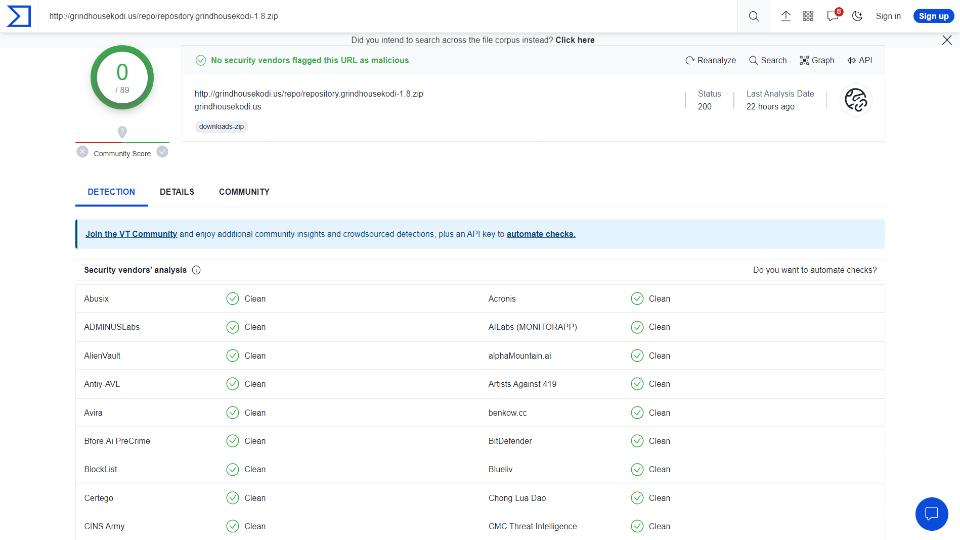Click the BitDefender clean checkmark icon
The image size is (960, 540).
pyautogui.click(x=637, y=441)
